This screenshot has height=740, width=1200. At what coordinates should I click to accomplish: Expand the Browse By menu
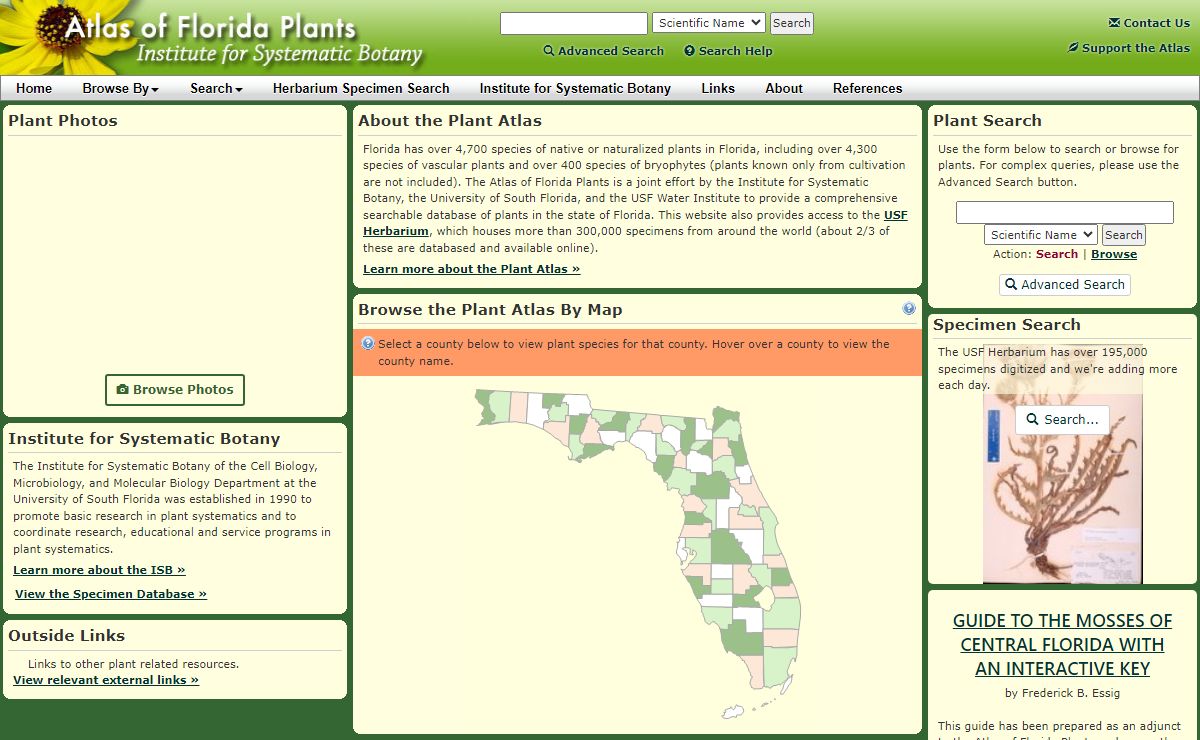coord(121,88)
